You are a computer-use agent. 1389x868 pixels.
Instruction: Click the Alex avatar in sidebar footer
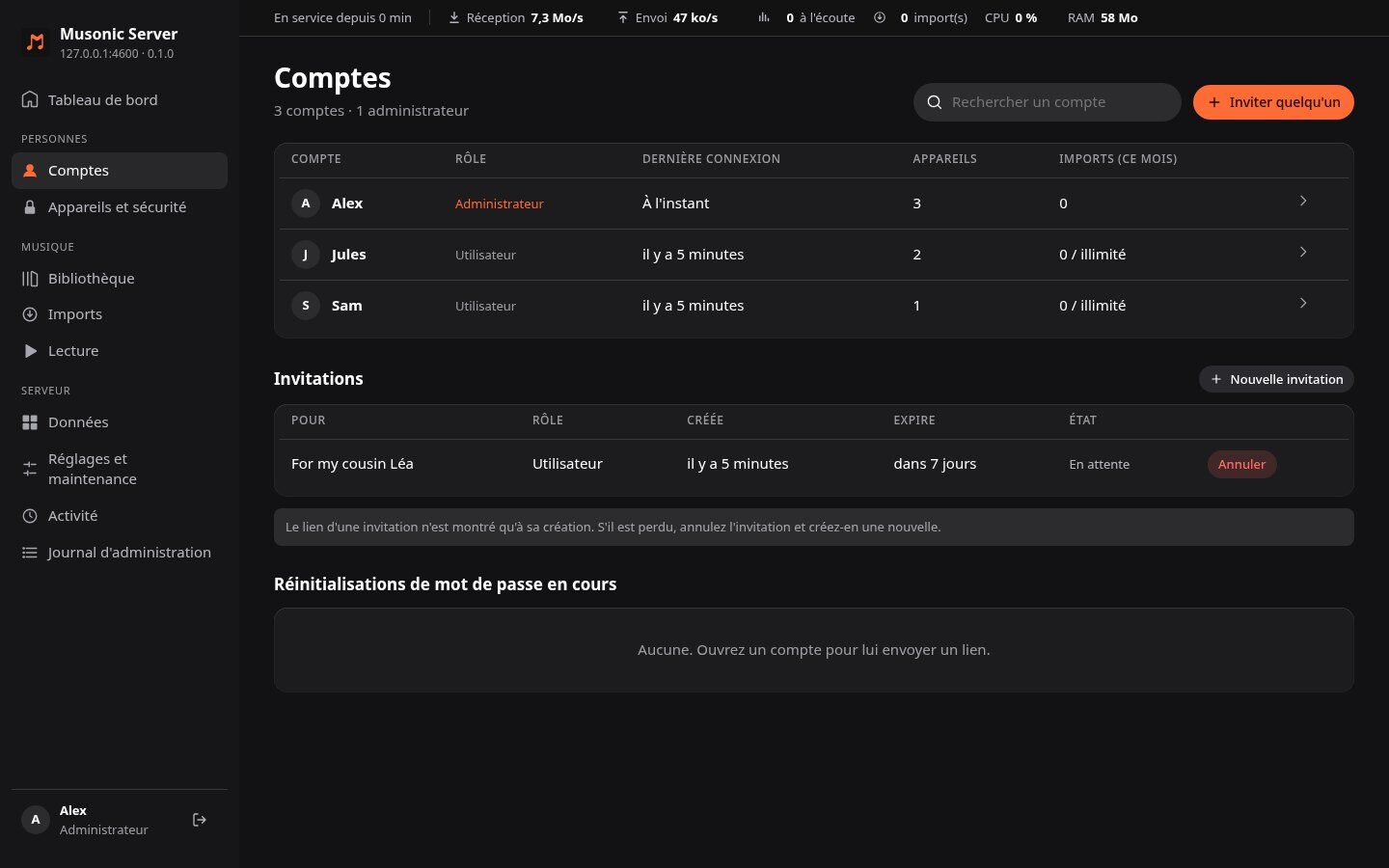point(36,820)
